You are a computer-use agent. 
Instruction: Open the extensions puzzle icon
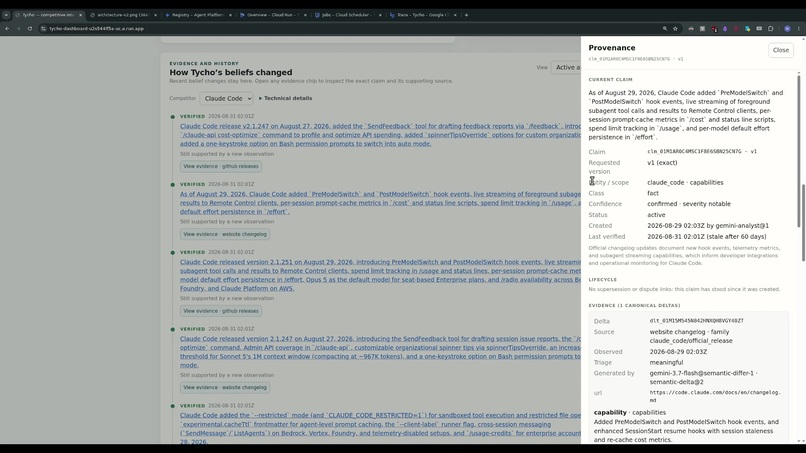pyautogui.click(x=770, y=29)
